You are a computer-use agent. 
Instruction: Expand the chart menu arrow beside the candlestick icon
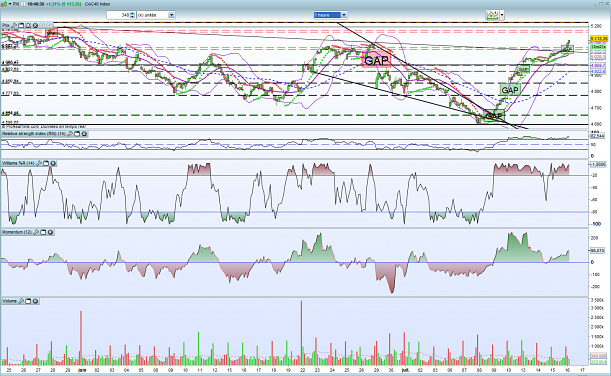coord(10,4)
